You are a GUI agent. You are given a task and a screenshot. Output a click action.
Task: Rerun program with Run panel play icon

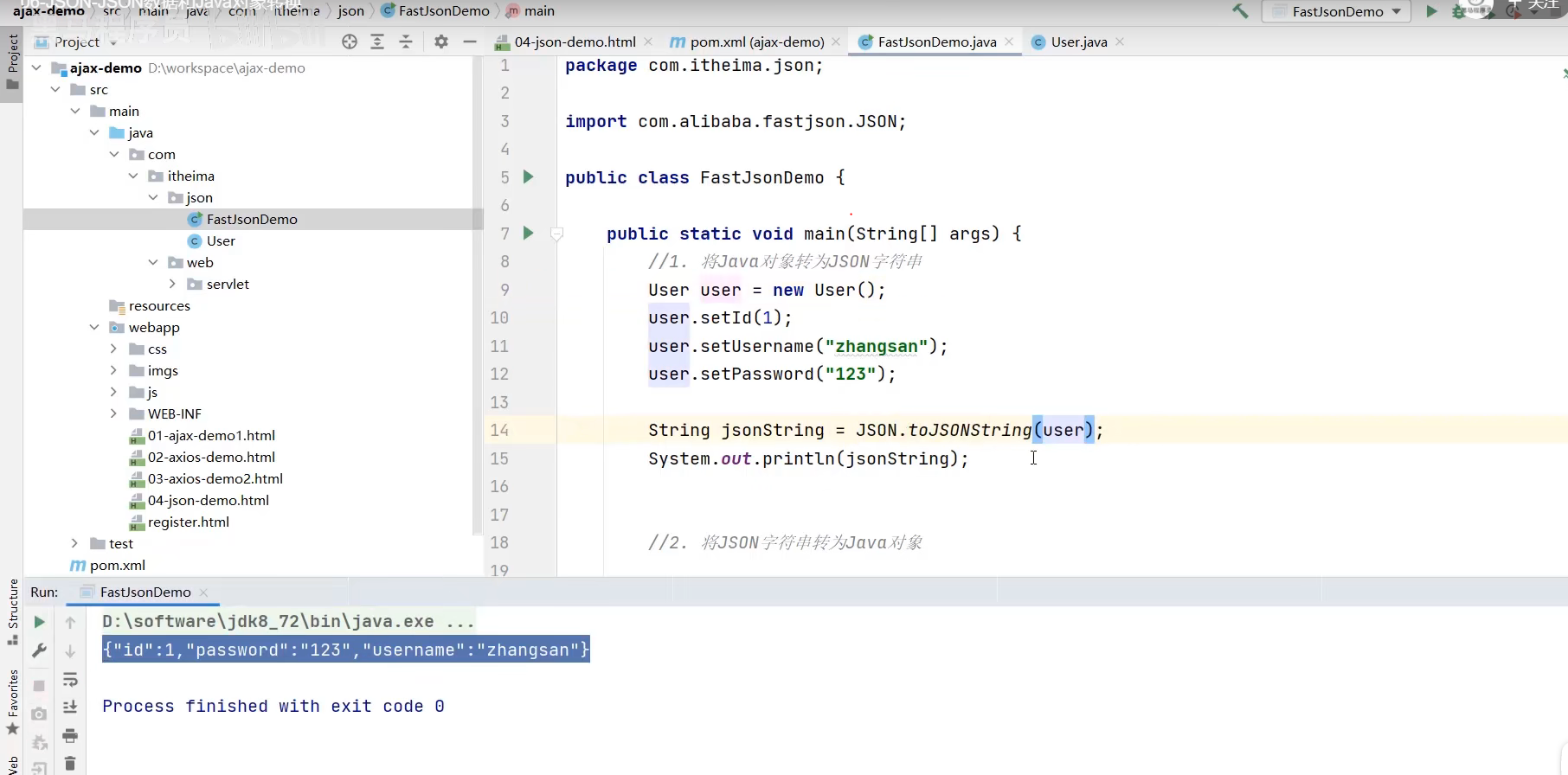click(39, 622)
